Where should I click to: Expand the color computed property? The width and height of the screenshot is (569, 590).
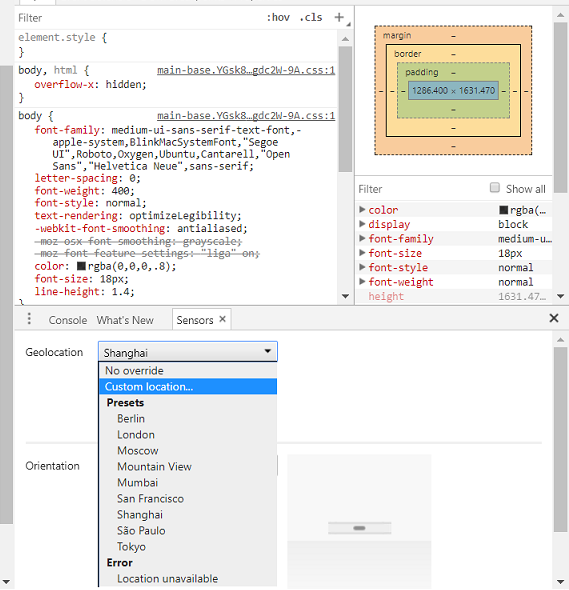(x=362, y=209)
